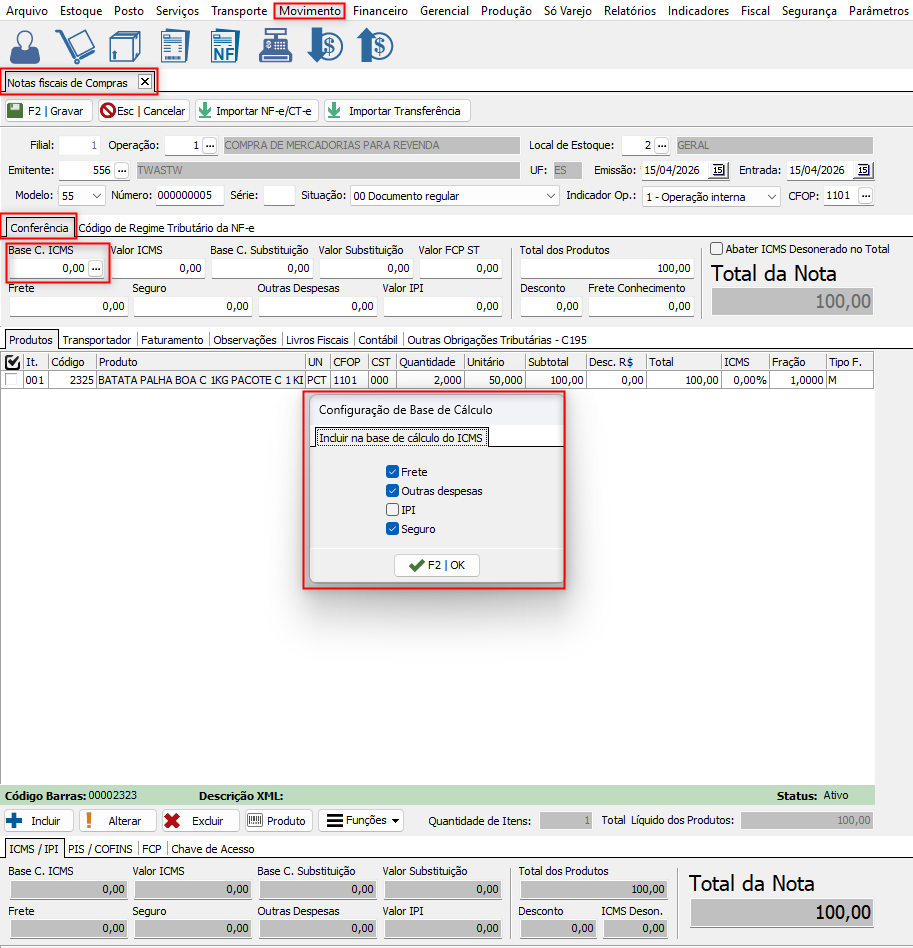Open the NF invoice toolbar icon
The width and height of the screenshot is (913, 948).
[225, 46]
